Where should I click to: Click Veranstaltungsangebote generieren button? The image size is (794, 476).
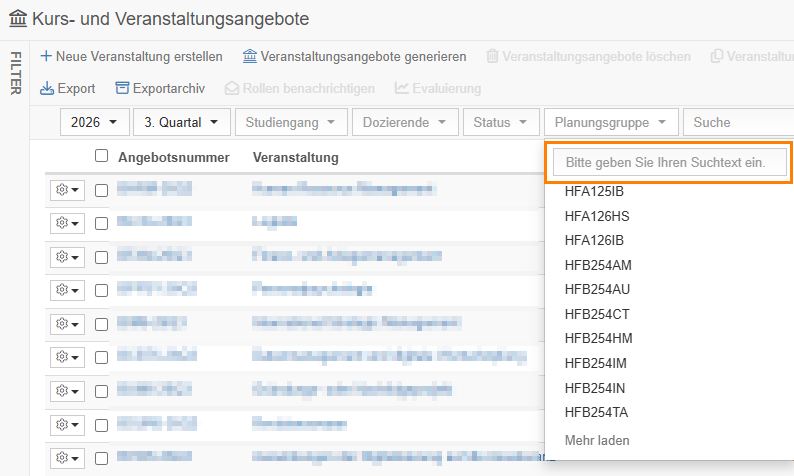(x=354, y=56)
